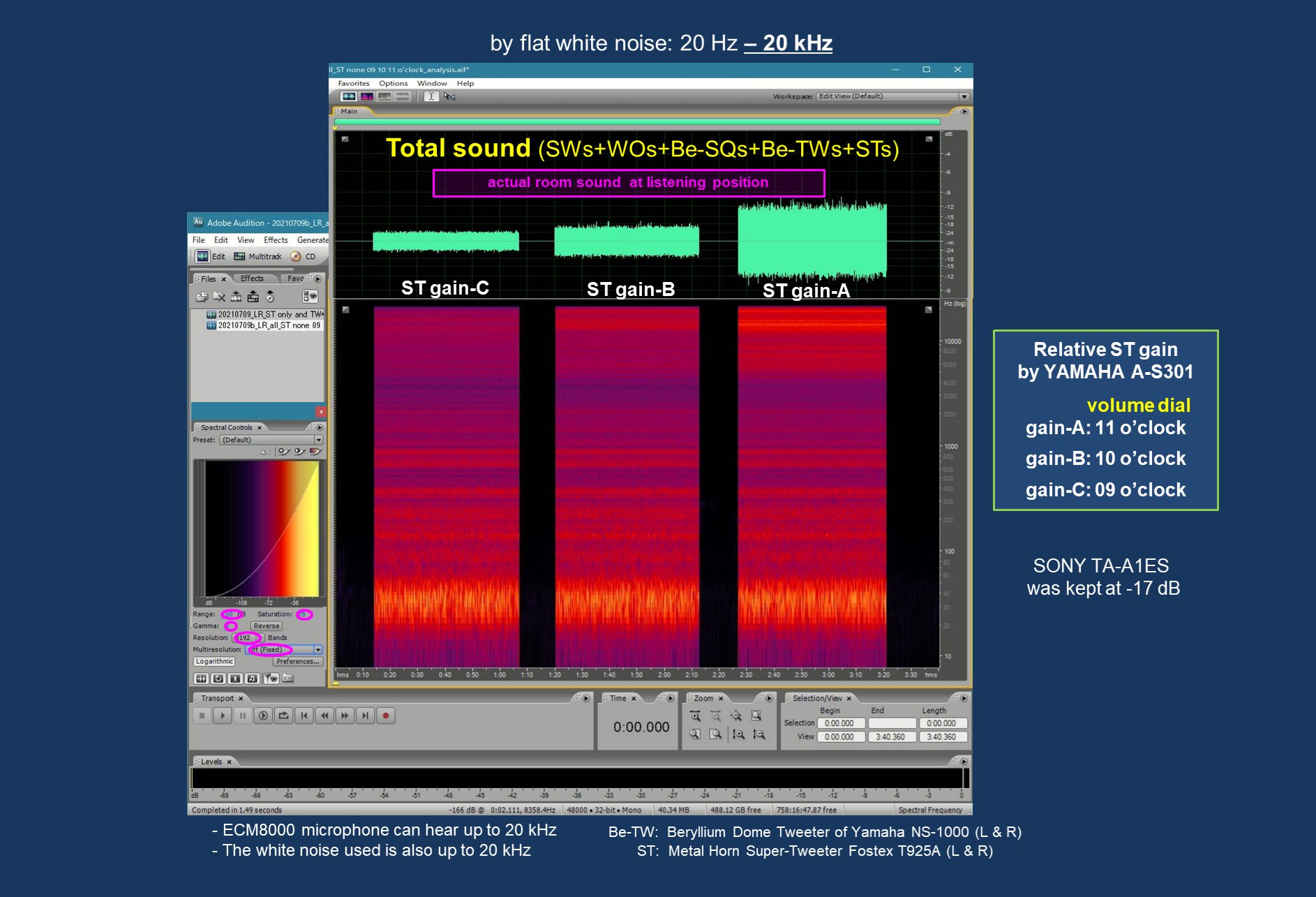The image size is (1316, 897).
Task: Switch to Multitrack view
Action: pyautogui.click(x=257, y=256)
